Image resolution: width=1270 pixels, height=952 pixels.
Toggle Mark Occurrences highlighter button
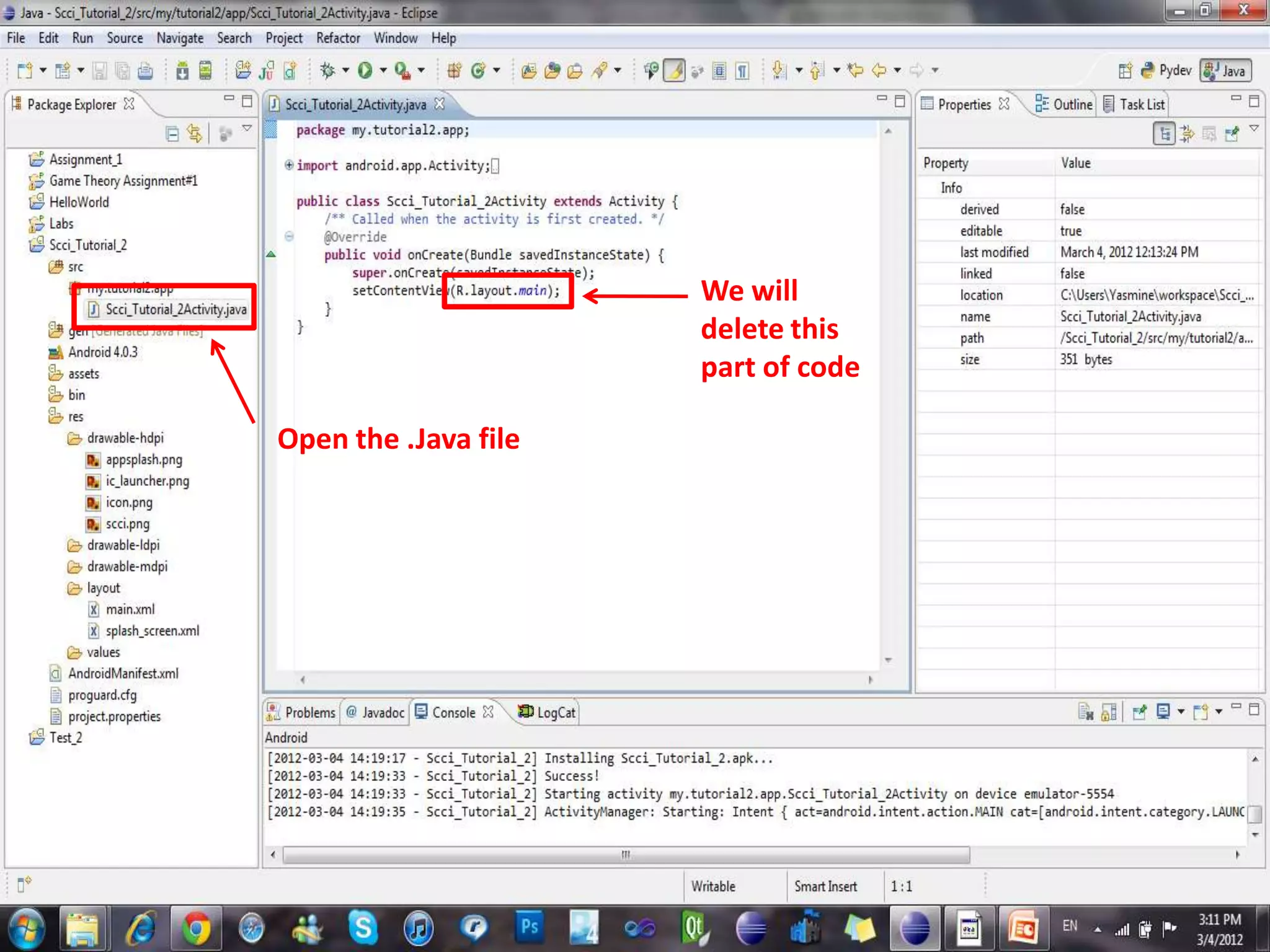tap(674, 71)
